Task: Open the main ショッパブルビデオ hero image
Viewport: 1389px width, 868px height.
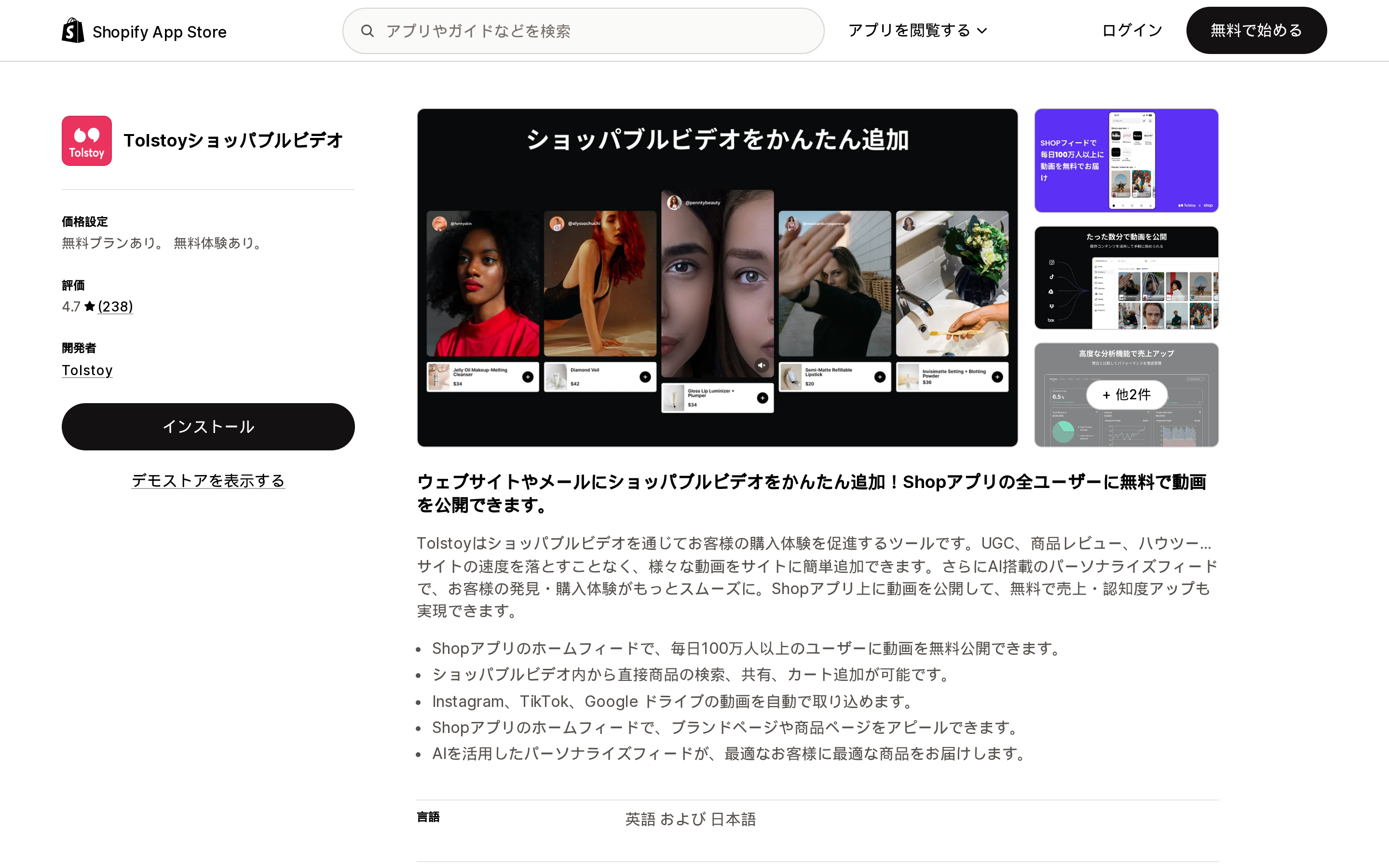Action: point(718,278)
